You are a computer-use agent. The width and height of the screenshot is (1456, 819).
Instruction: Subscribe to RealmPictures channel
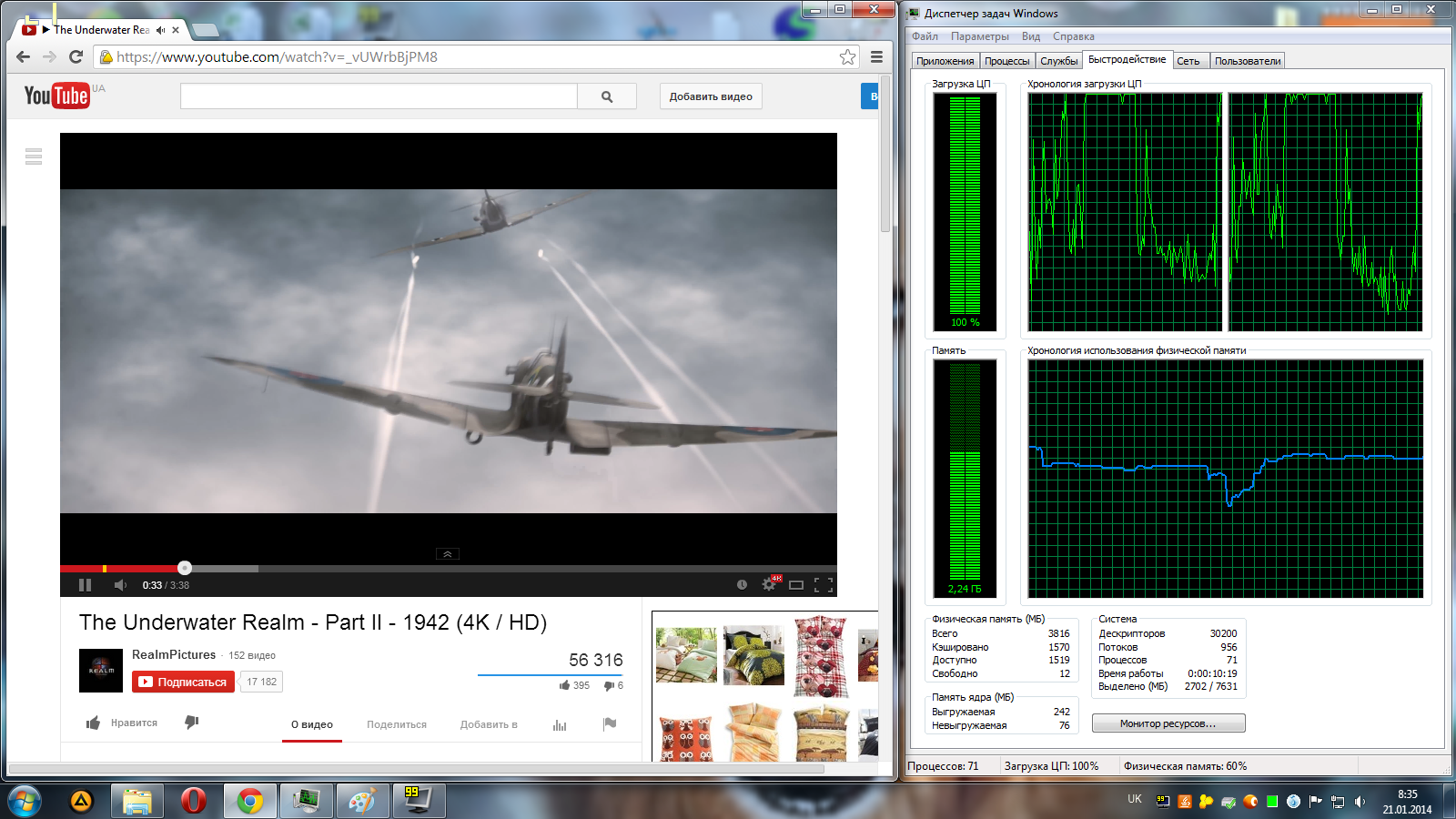tap(183, 682)
